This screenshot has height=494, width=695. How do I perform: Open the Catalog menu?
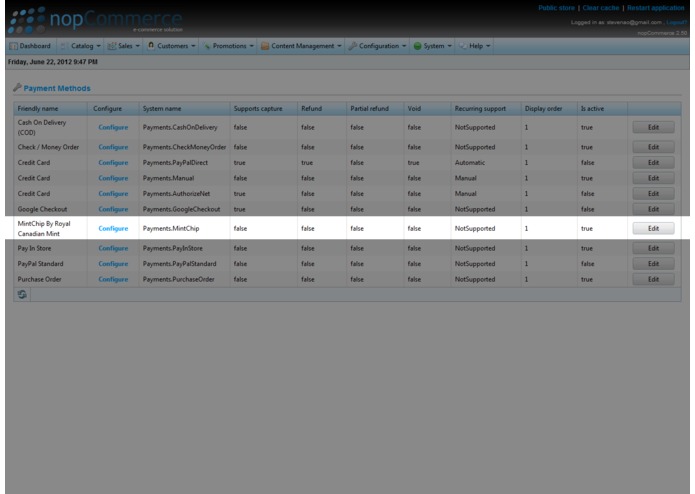pos(82,46)
